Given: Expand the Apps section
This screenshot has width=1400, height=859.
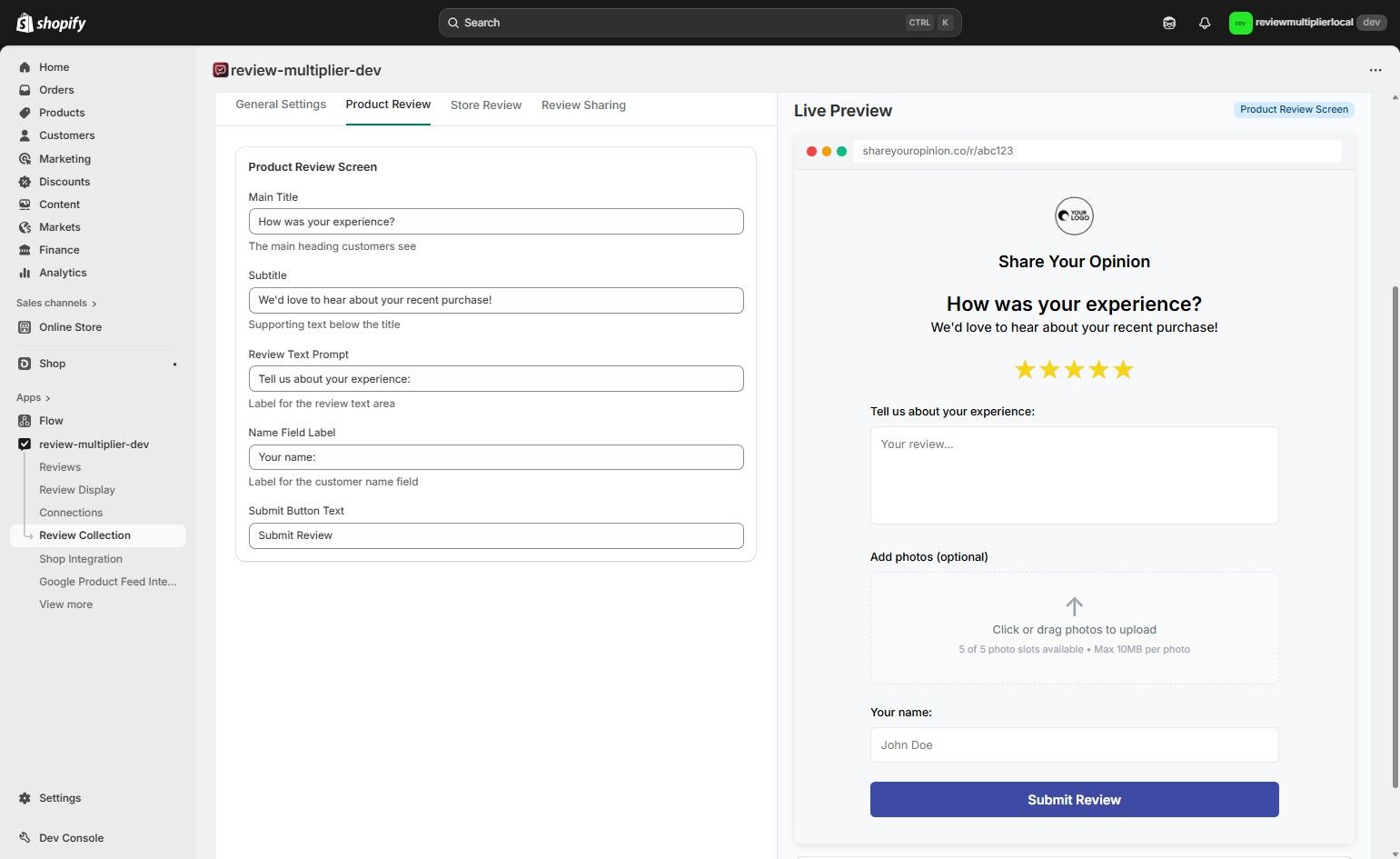Looking at the screenshot, I should click(x=33, y=397).
